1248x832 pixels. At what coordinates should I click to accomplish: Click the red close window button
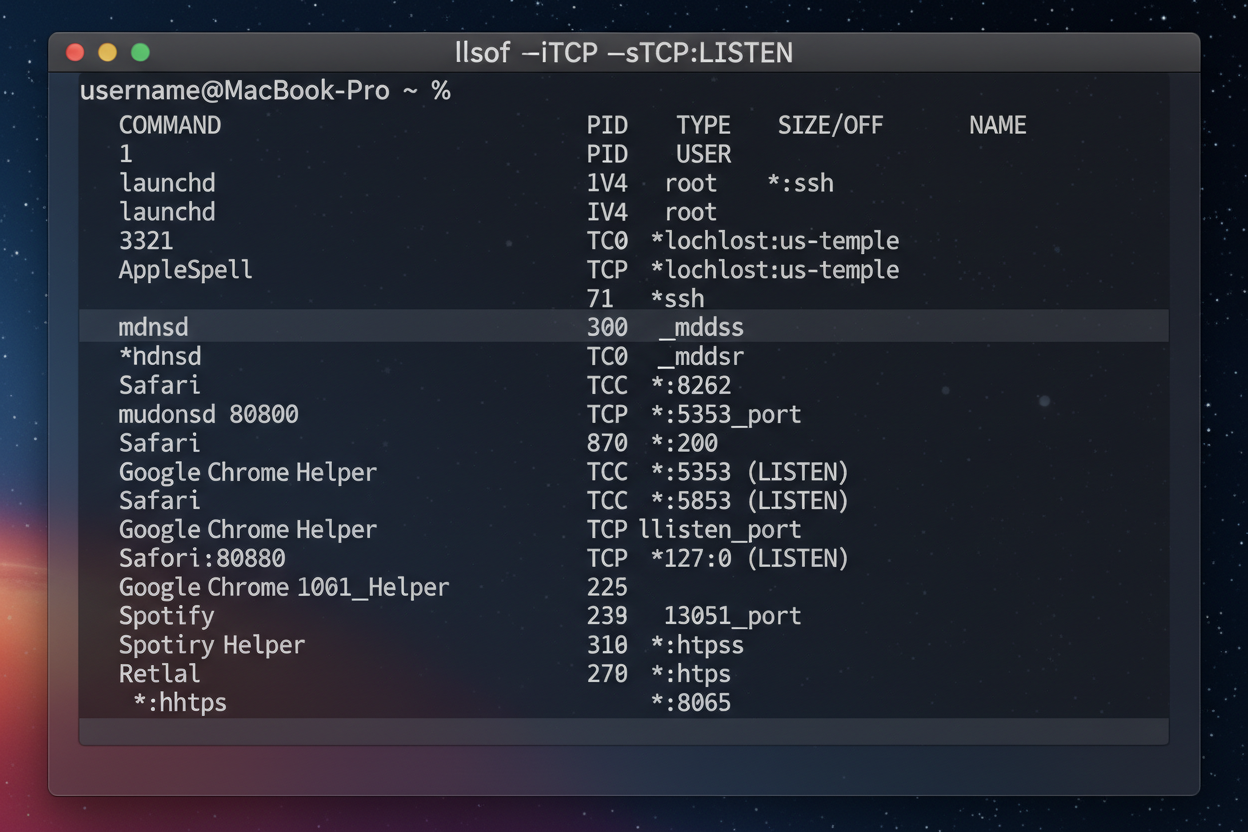coord(75,52)
